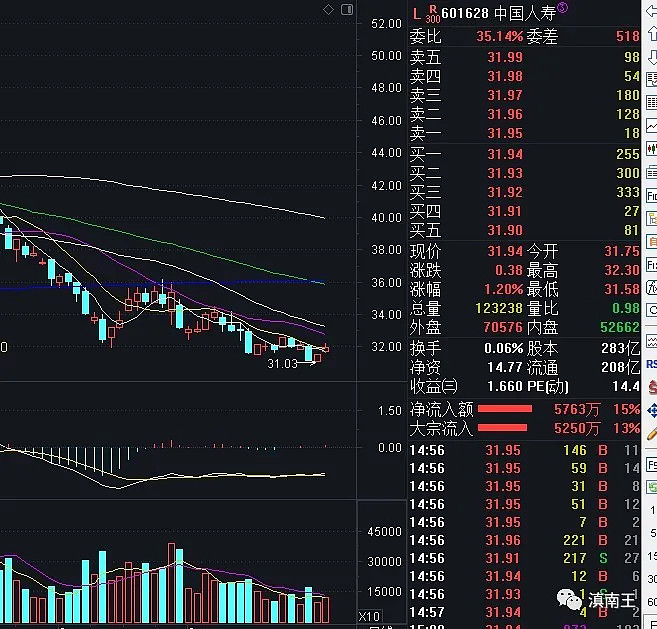Select the 买一 bid row at 31.94
The height and width of the screenshot is (629, 657).
pos(524,154)
